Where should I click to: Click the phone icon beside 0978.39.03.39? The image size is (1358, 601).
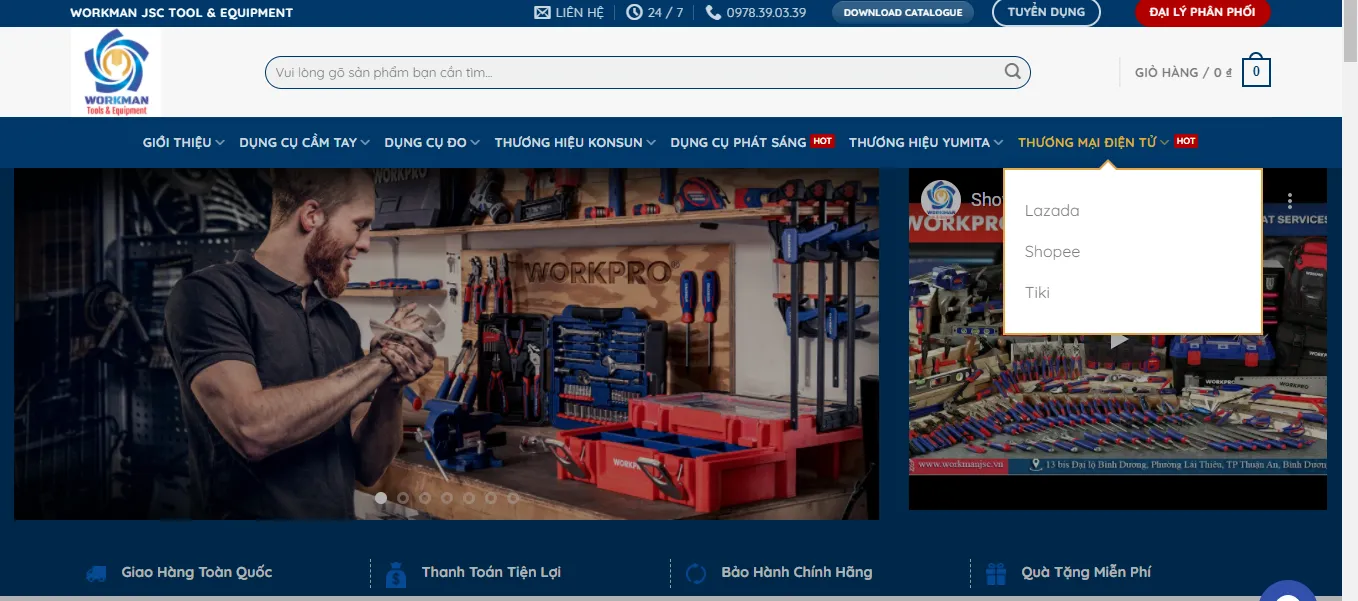click(713, 13)
